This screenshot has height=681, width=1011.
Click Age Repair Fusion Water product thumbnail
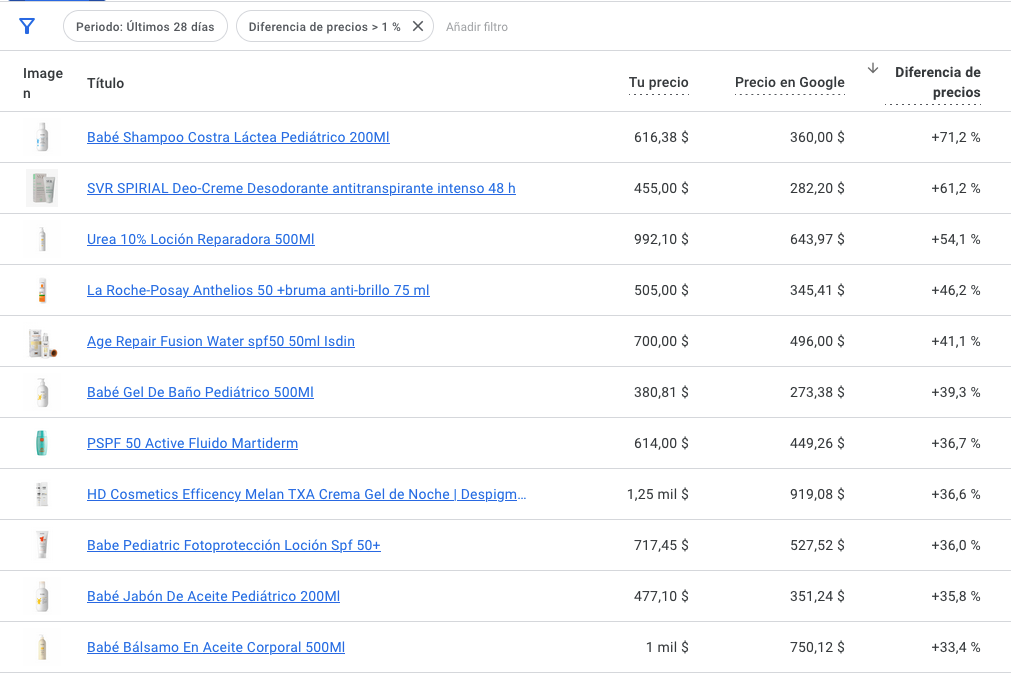[x=42, y=342]
